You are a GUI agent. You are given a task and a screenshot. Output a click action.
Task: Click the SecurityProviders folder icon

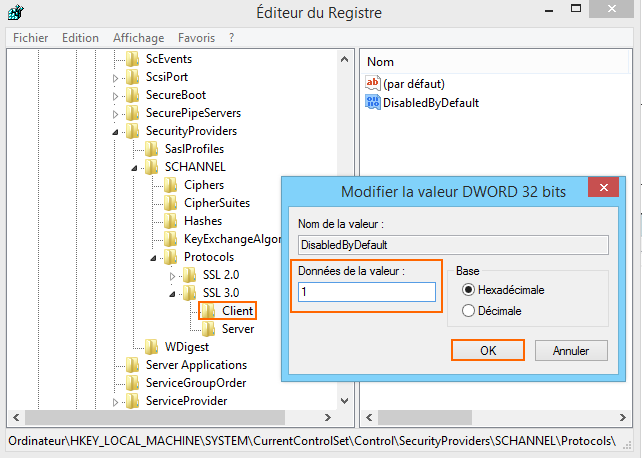[132, 131]
